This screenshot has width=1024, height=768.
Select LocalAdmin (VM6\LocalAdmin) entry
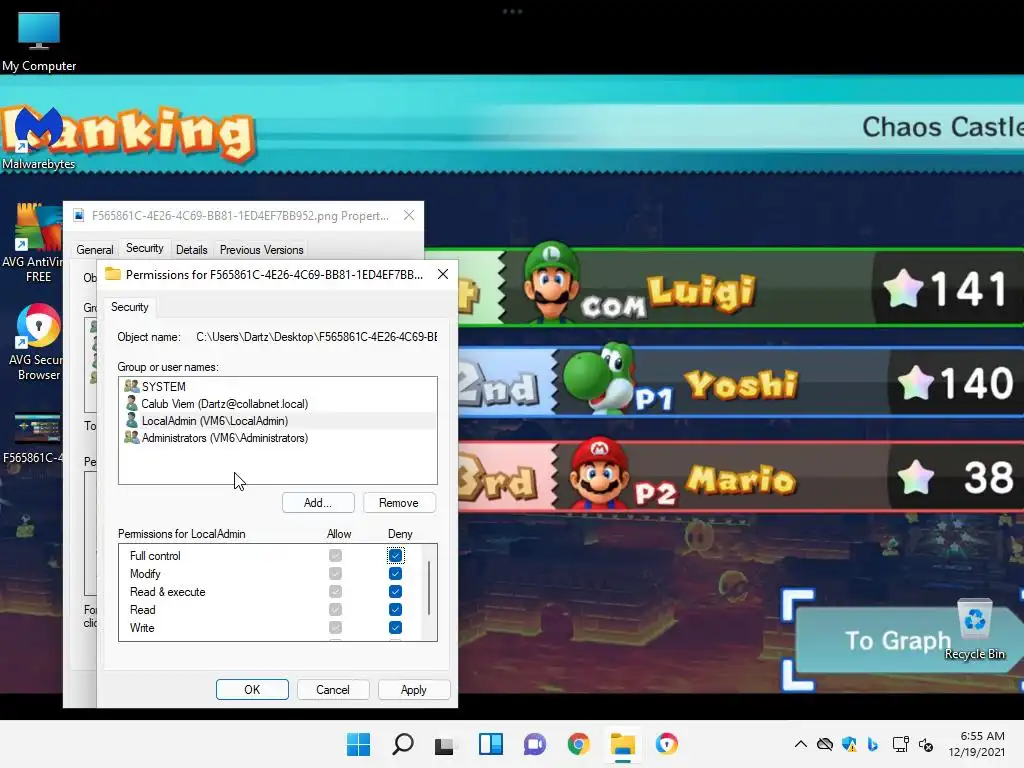(x=278, y=421)
